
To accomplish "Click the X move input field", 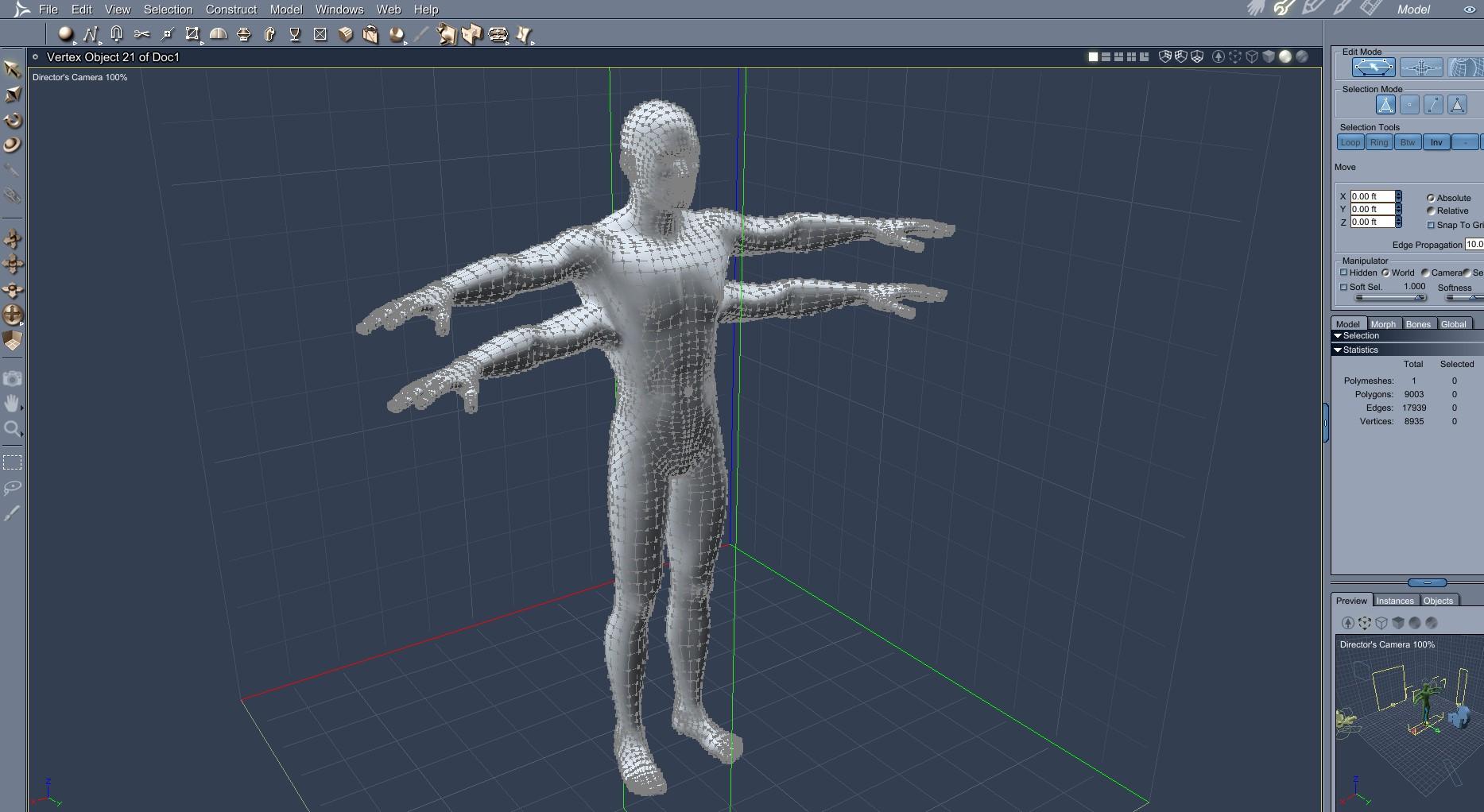I will tap(1373, 196).
